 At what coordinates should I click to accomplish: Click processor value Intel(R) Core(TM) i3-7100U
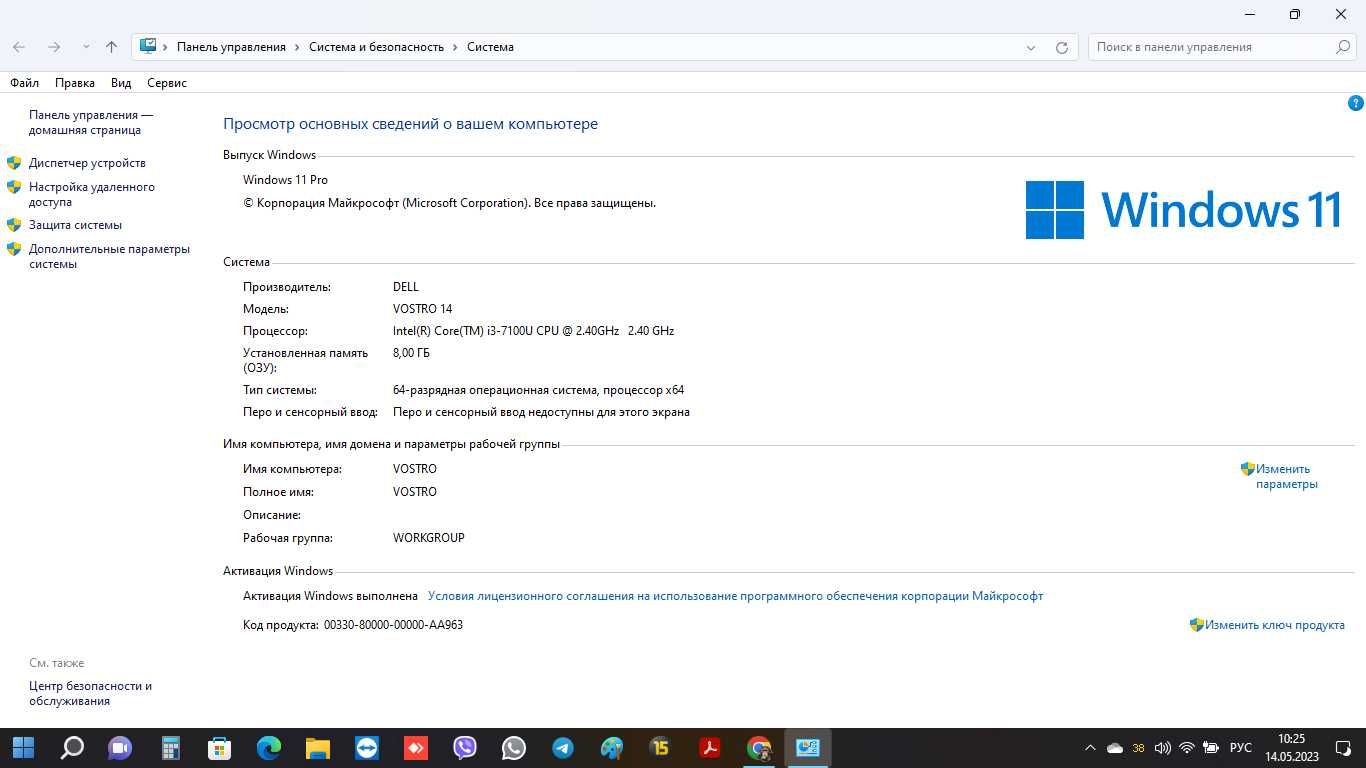(533, 331)
